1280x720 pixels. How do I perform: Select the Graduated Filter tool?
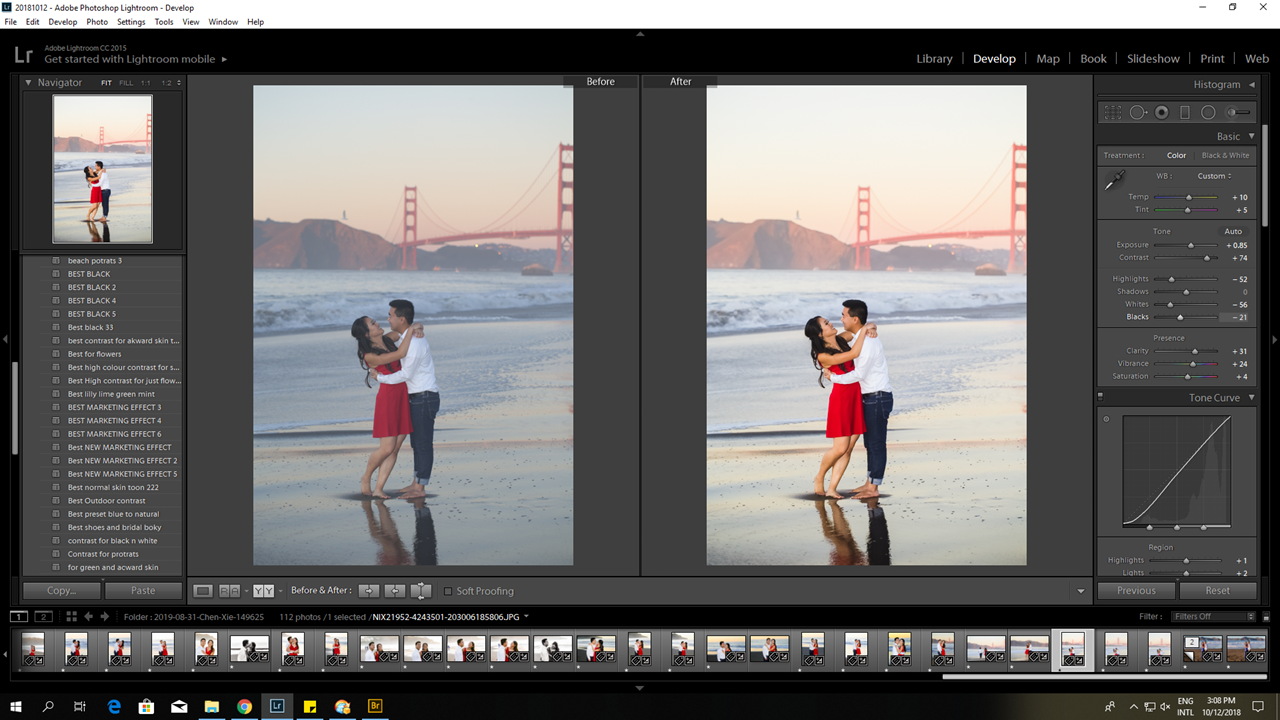1185,113
